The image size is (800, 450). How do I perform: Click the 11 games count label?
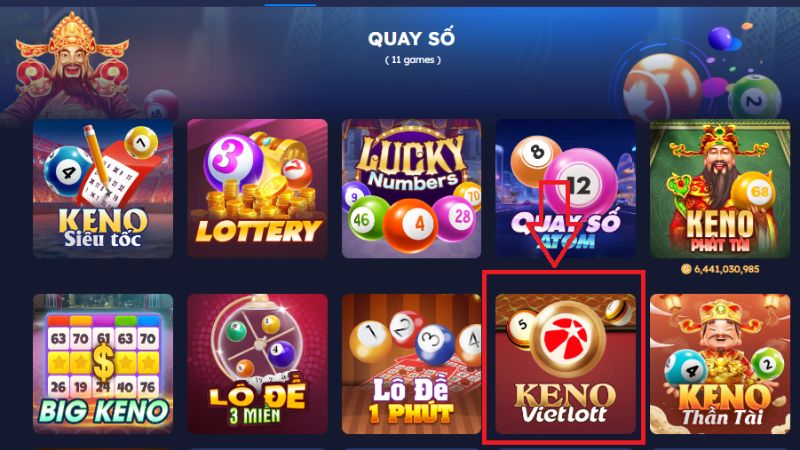point(413,60)
